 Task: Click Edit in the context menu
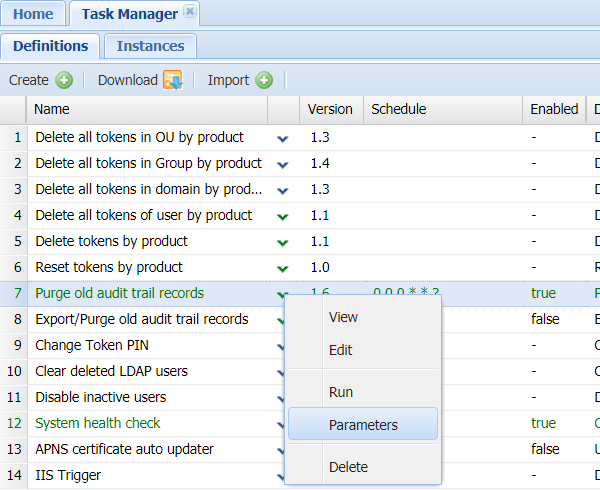341,350
